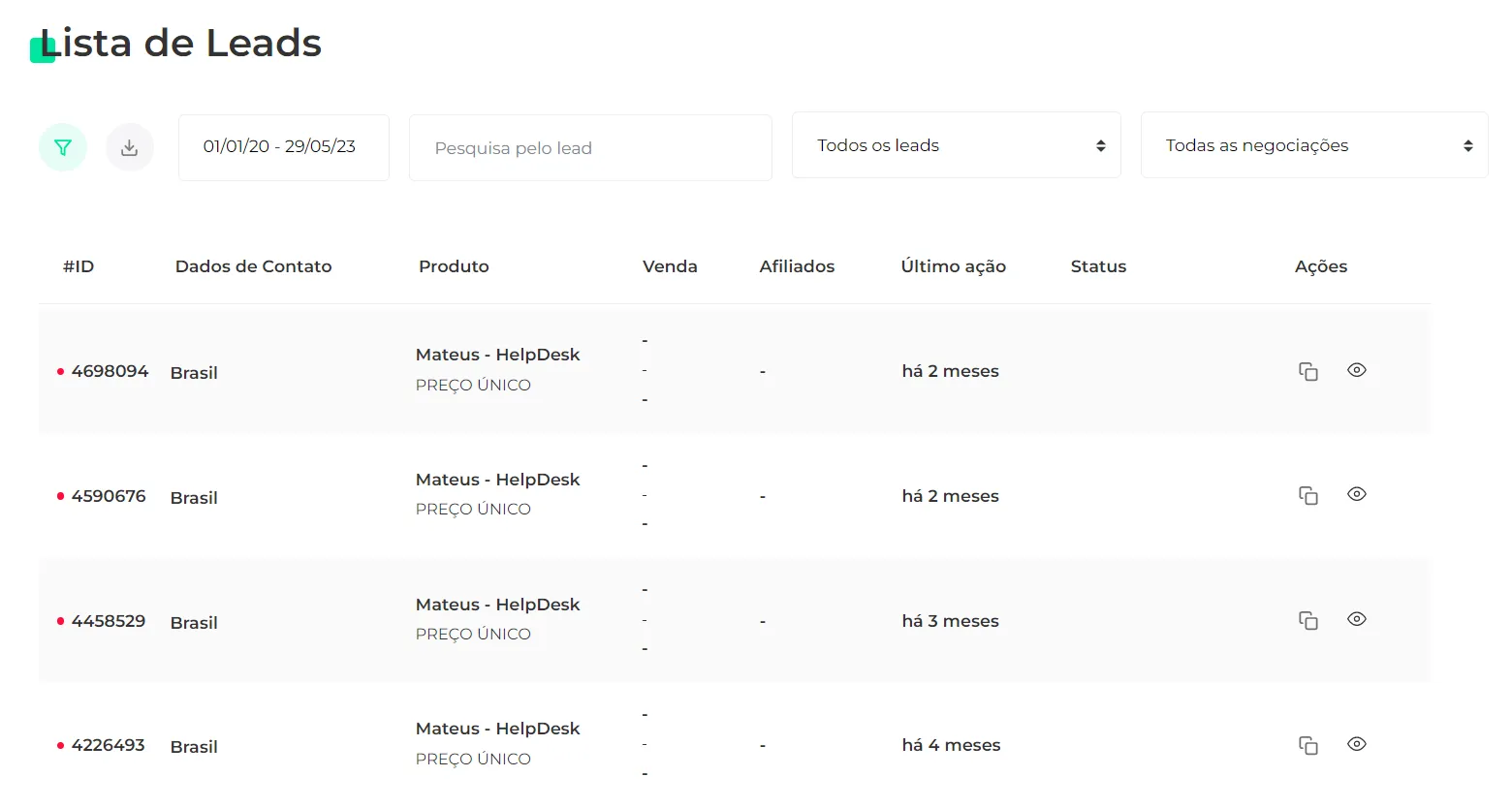Click the Status column header

[1098, 266]
